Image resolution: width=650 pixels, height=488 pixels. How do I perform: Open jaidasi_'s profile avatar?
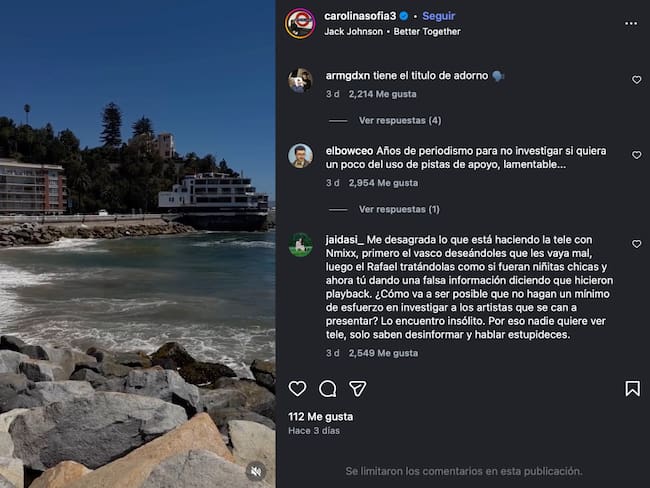click(300, 244)
